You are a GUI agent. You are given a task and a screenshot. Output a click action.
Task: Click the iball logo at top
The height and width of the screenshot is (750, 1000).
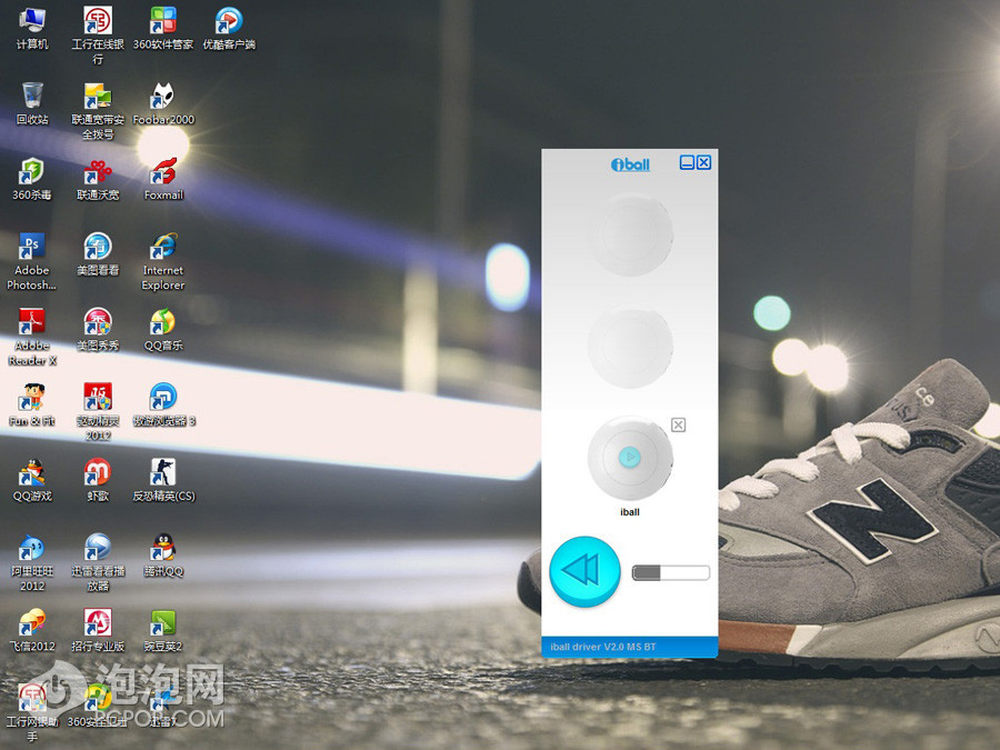pyautogui.click(x=630, y=165)
